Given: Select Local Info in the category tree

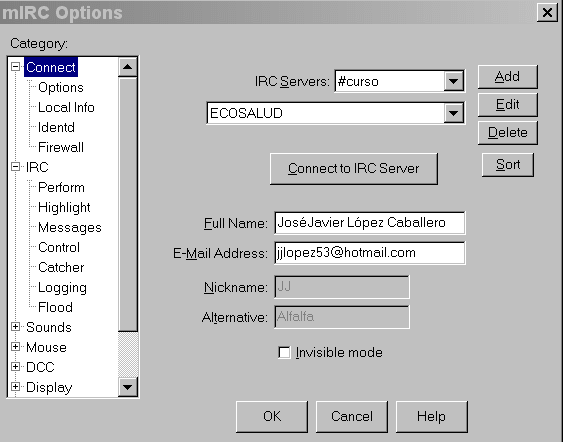Looking at the screenshot, I should 66,107.
